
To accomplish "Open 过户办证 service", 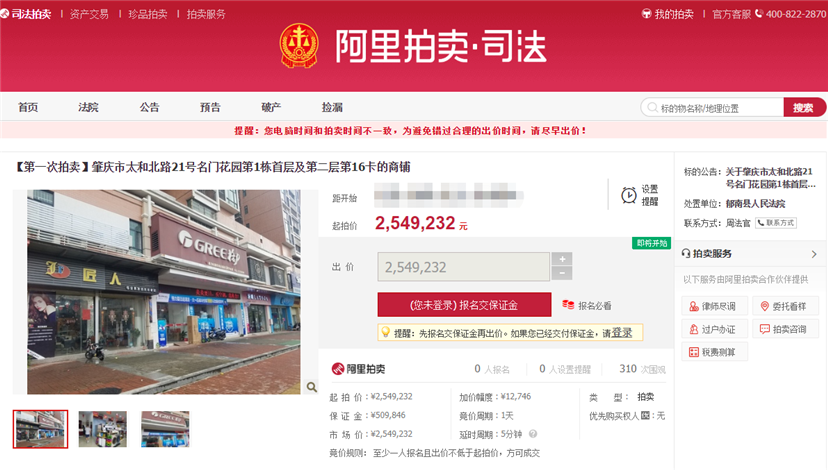I will (714, 329).
